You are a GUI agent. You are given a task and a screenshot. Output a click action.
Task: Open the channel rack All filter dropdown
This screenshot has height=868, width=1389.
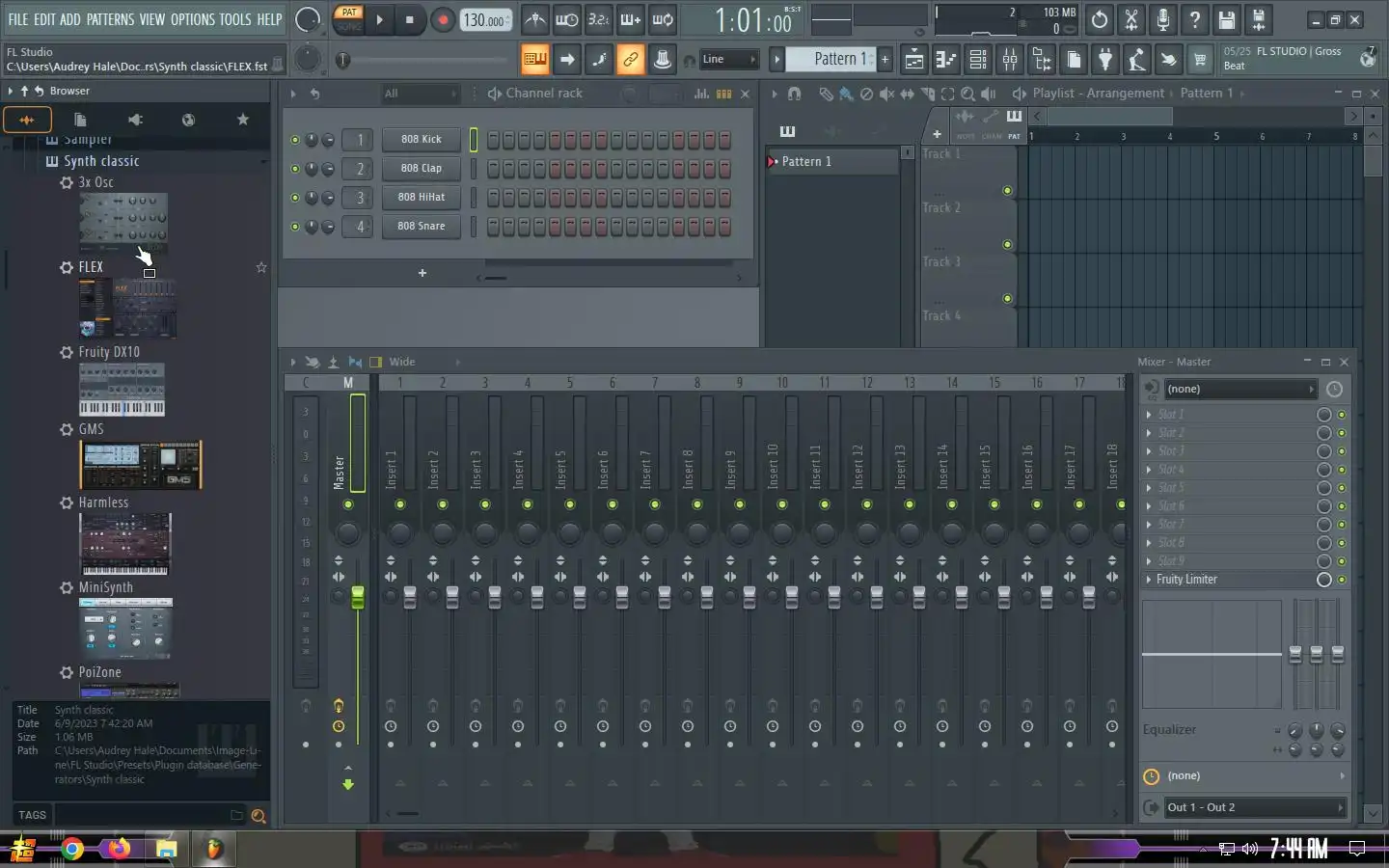click(420, 94)
